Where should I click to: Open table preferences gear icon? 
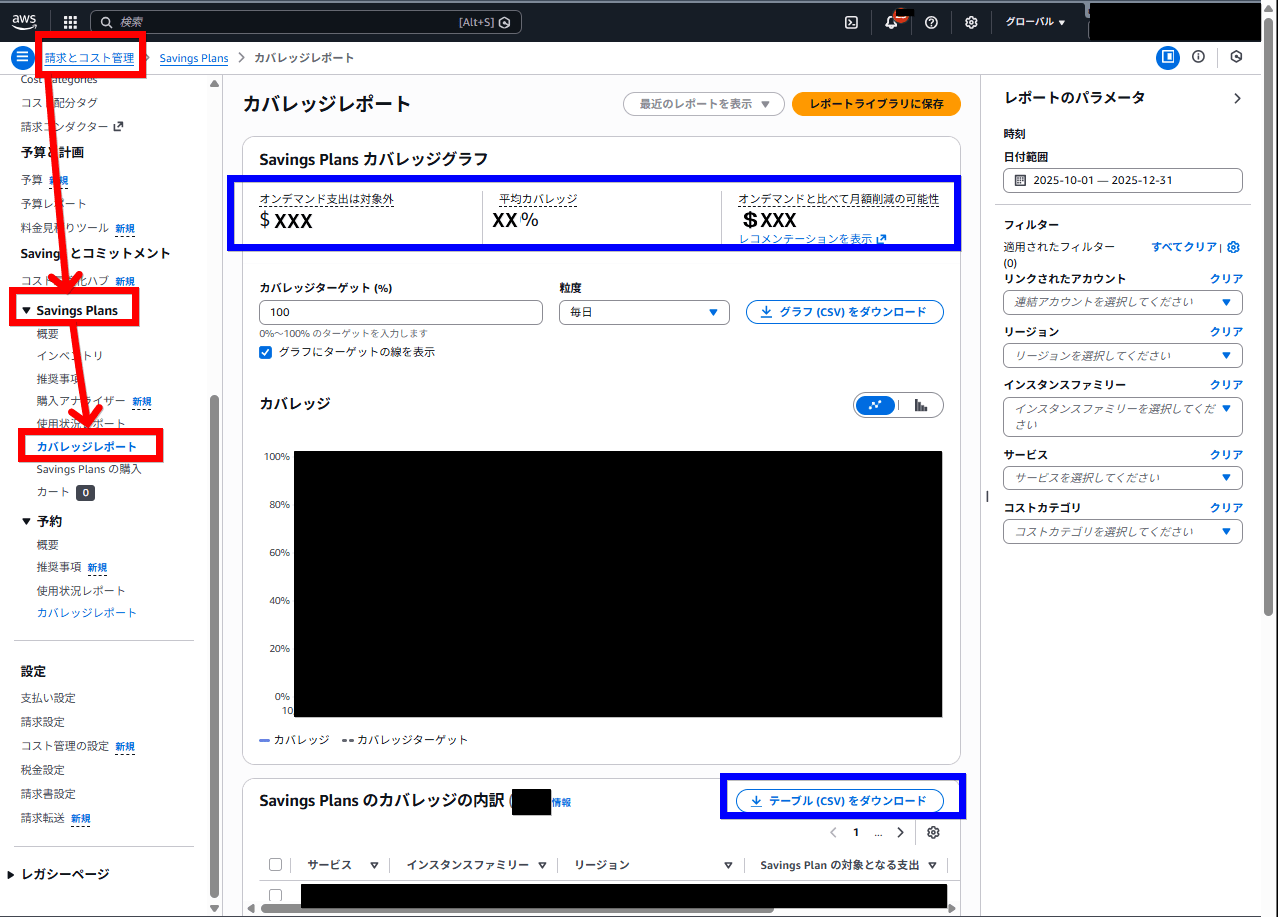coord(933,833)
